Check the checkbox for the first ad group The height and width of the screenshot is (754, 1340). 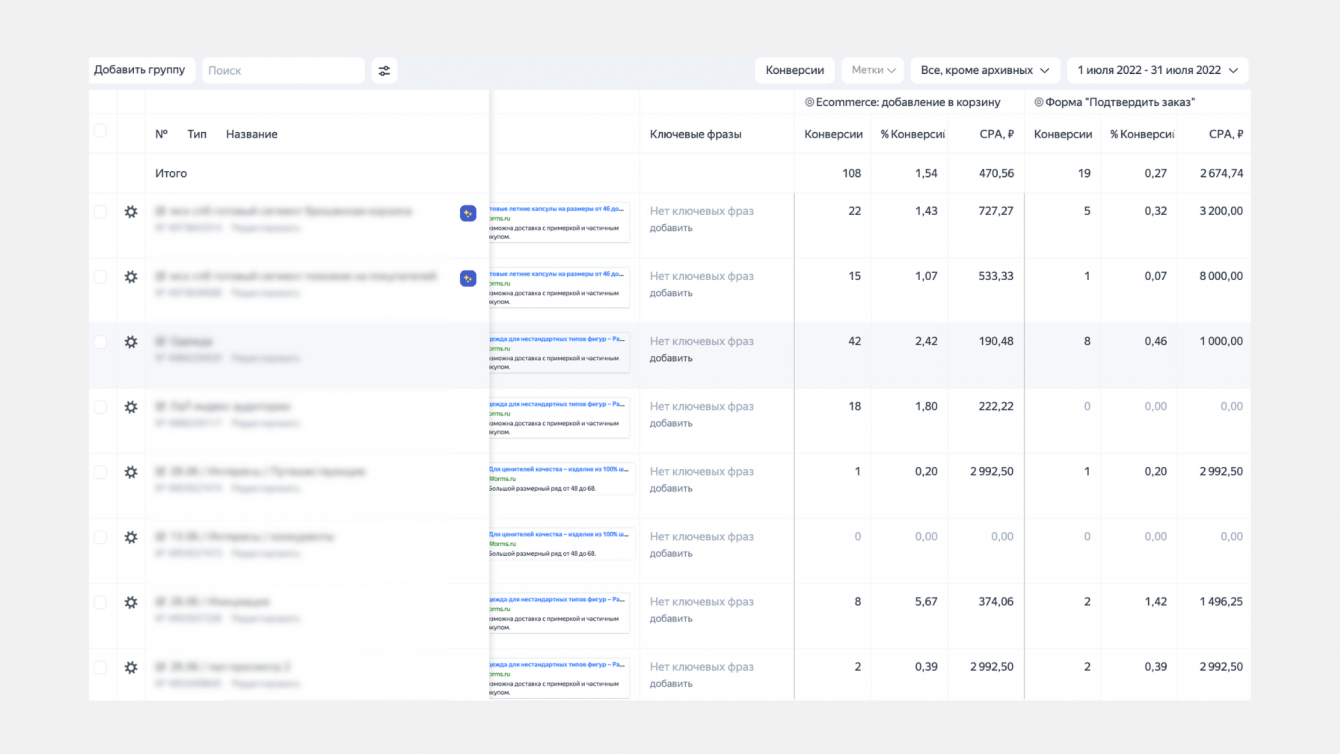[100, 212]
